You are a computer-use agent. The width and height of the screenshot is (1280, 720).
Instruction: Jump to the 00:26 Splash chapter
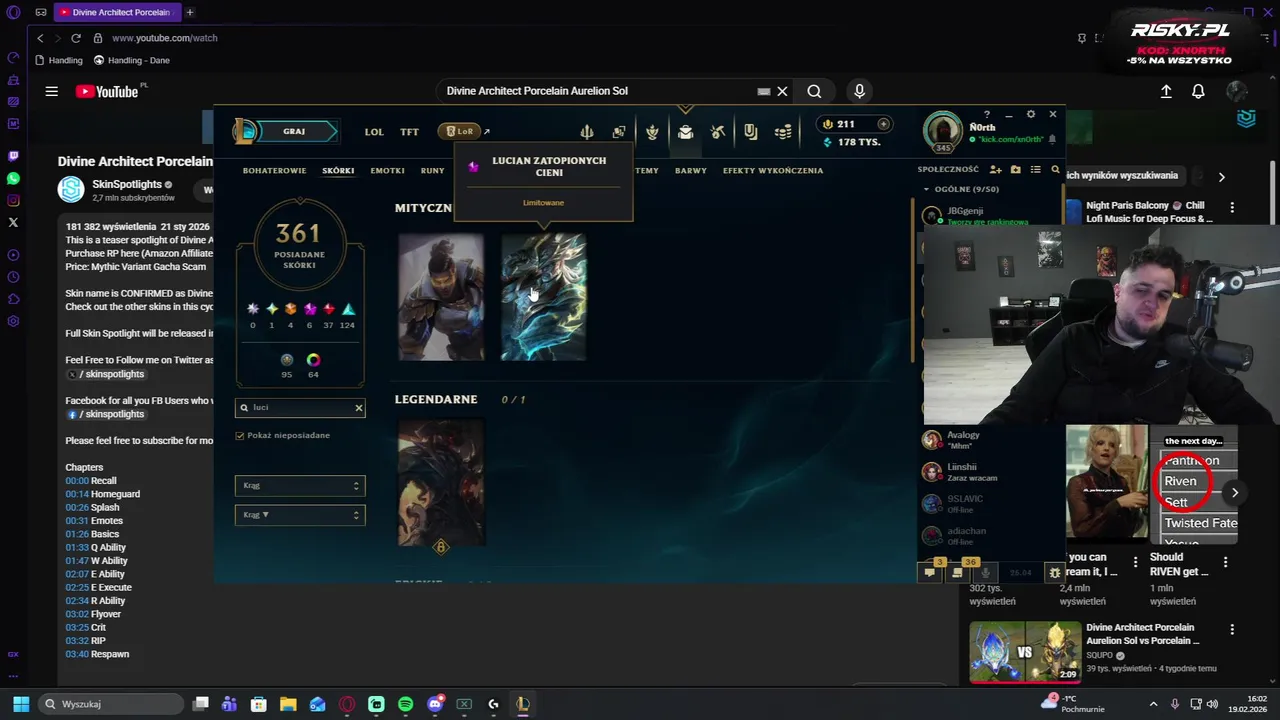click(92, 508)
